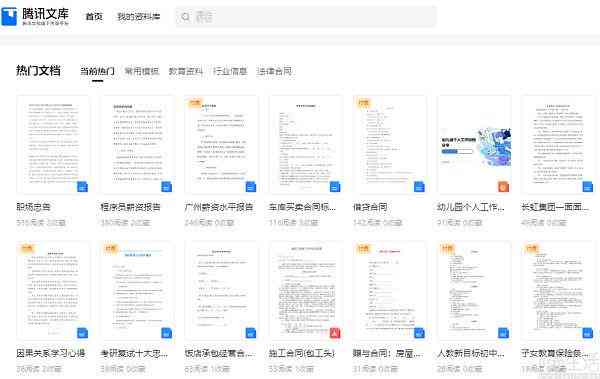
Task: Click blue doc icon on 因果关系学习心得 thumbnail
Action: [x=82, y=333]
